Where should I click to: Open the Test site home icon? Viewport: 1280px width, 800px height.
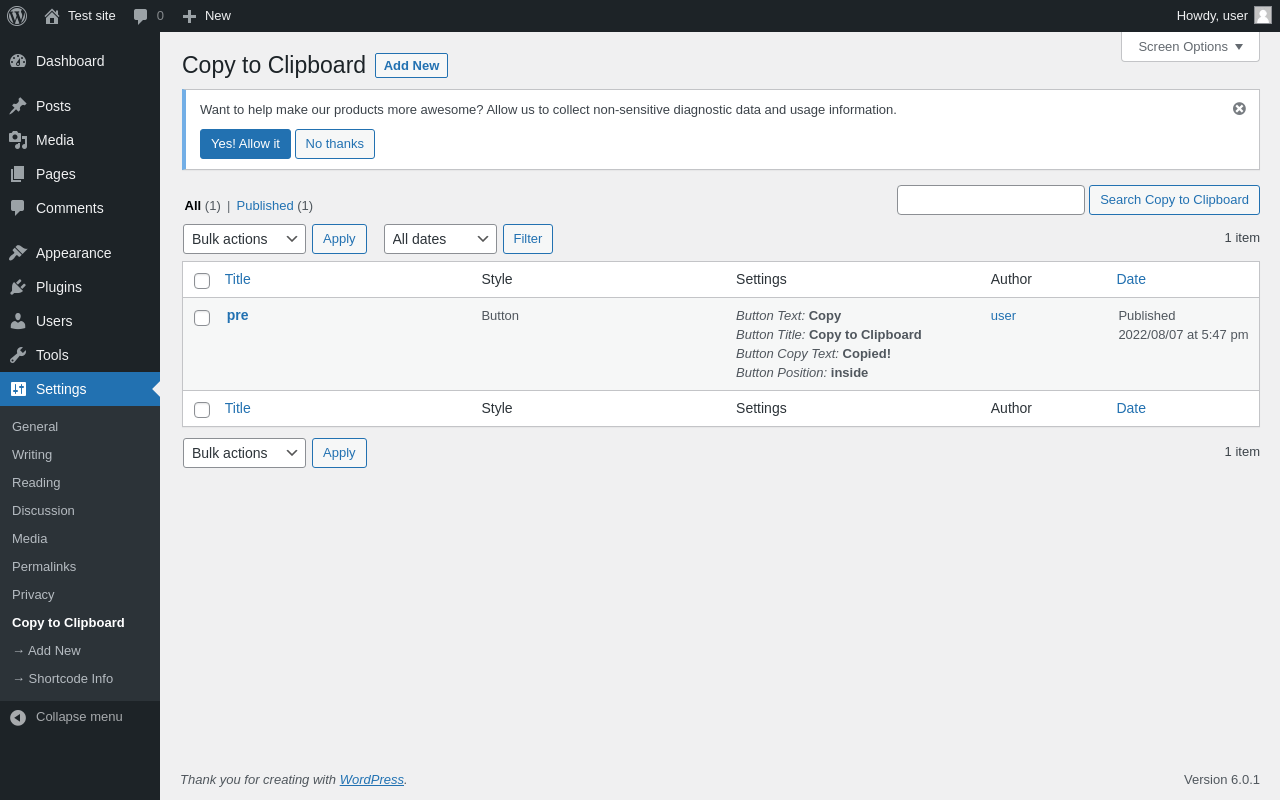52,16
